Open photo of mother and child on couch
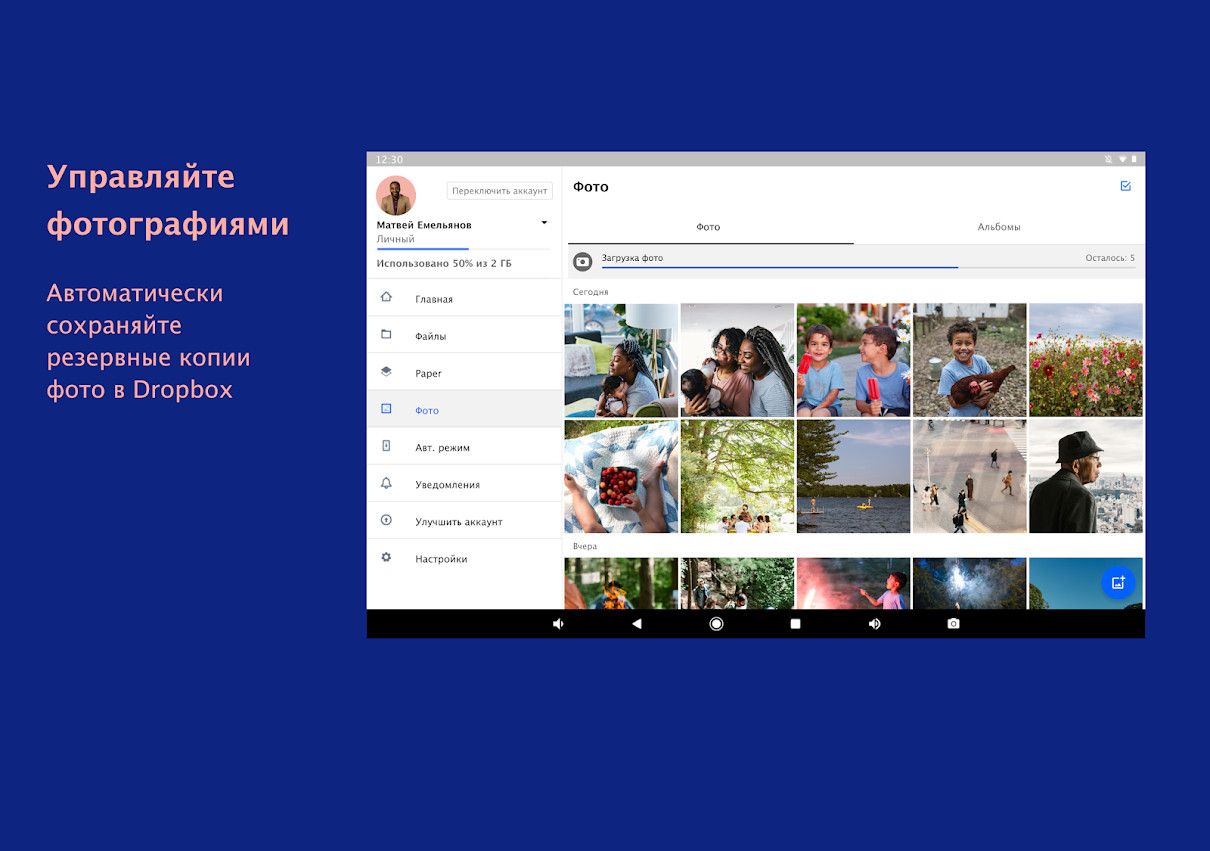This screenshot has width=1210, height=851. tap(621, 360)
